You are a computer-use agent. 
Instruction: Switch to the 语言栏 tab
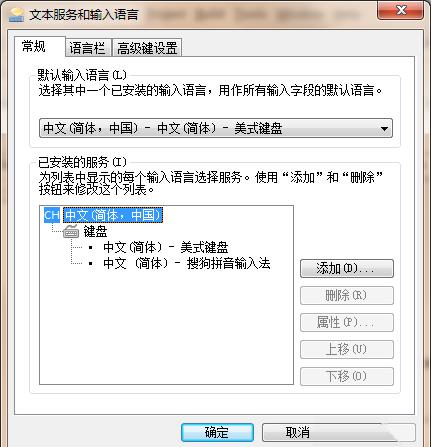88,48
